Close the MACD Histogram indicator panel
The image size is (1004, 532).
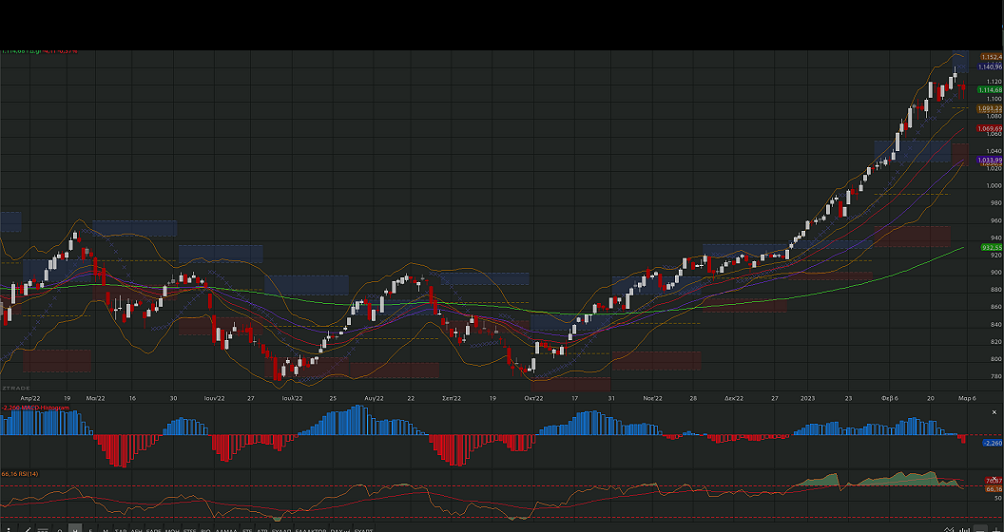(x=994, y=412)
